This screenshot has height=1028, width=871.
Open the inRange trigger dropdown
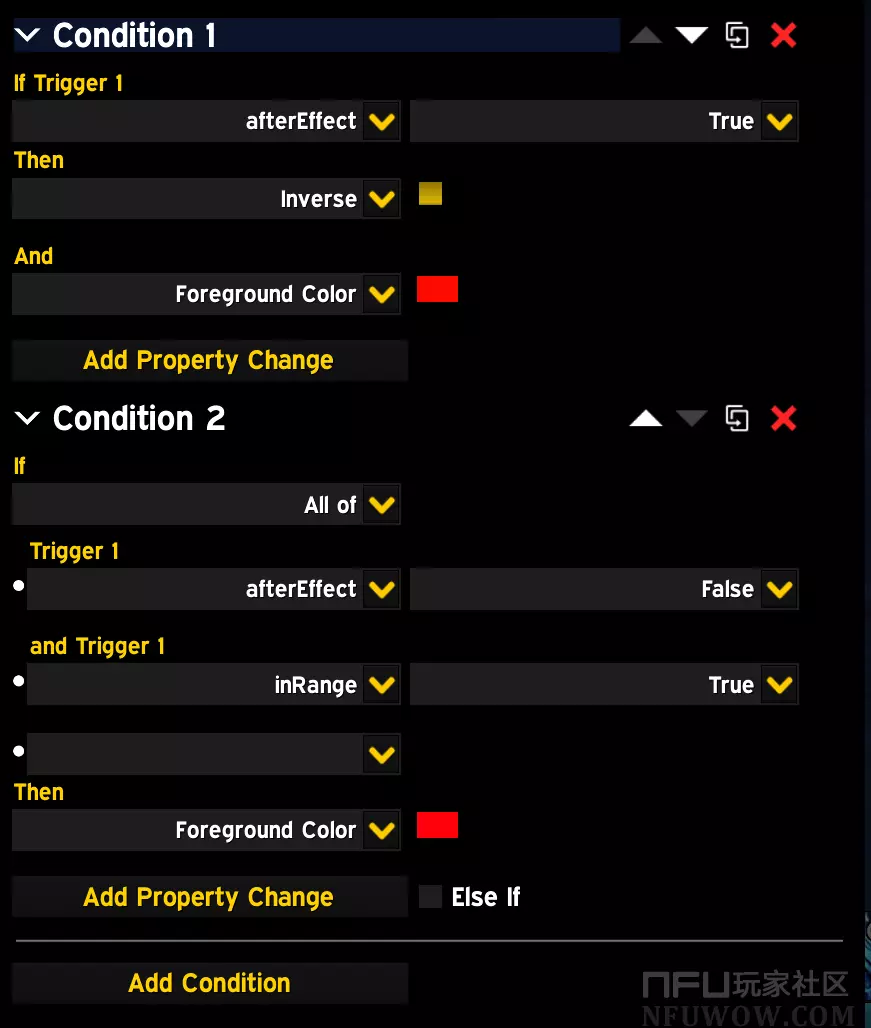(x=381, y=685)
